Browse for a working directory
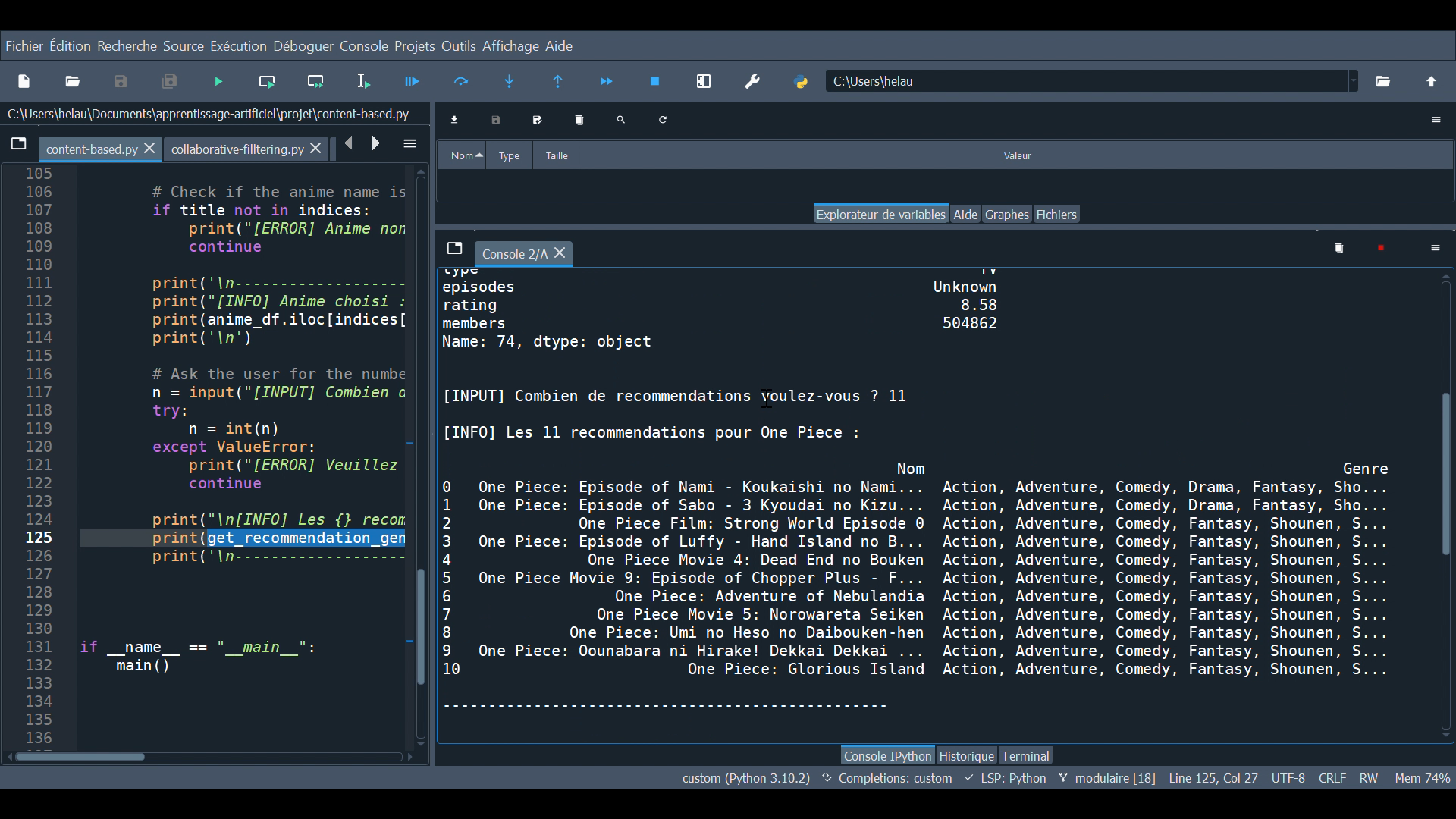 click(1383, 81)
